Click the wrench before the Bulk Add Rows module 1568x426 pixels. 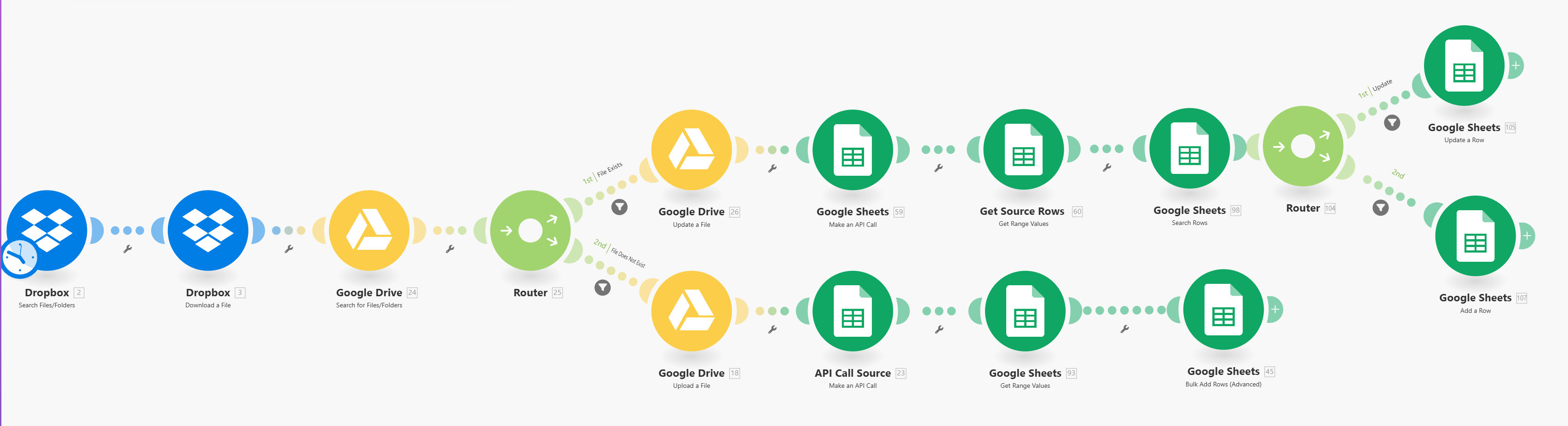tap(1125, 328)
